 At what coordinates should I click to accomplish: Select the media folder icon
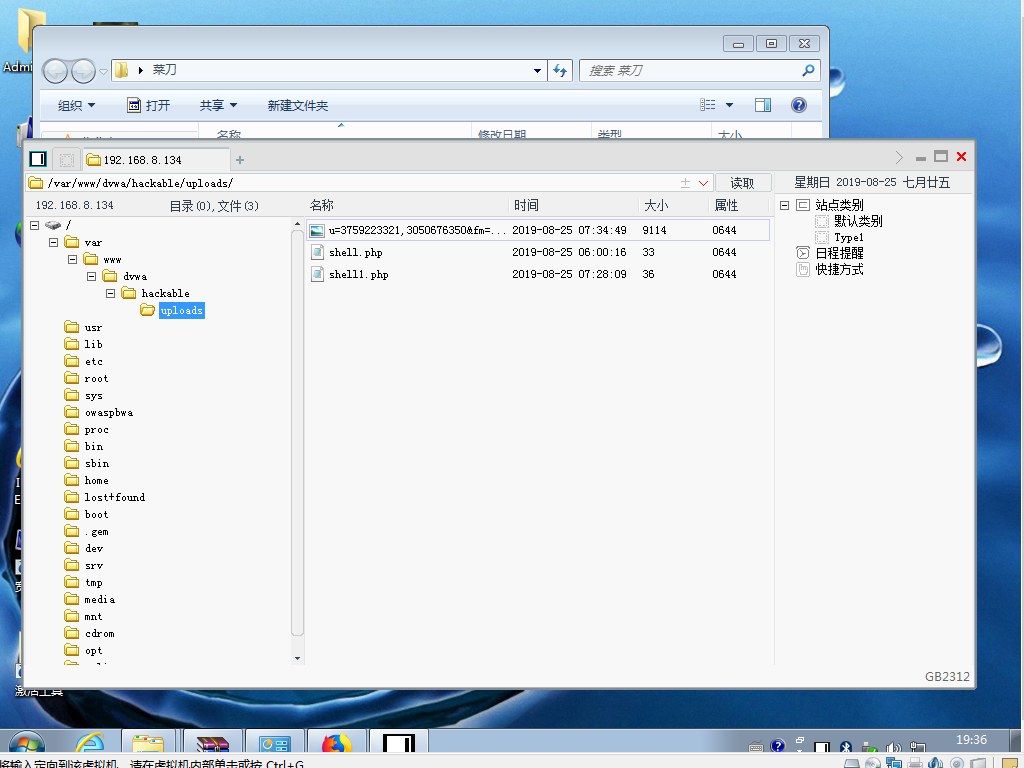pos(72,599)
